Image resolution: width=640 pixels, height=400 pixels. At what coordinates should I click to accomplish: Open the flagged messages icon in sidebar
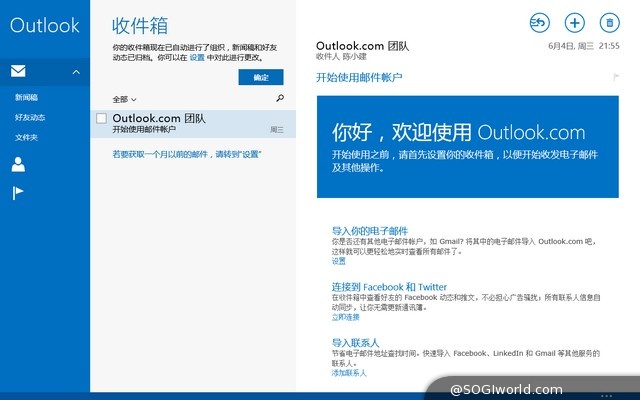click(x=18, y=193)
